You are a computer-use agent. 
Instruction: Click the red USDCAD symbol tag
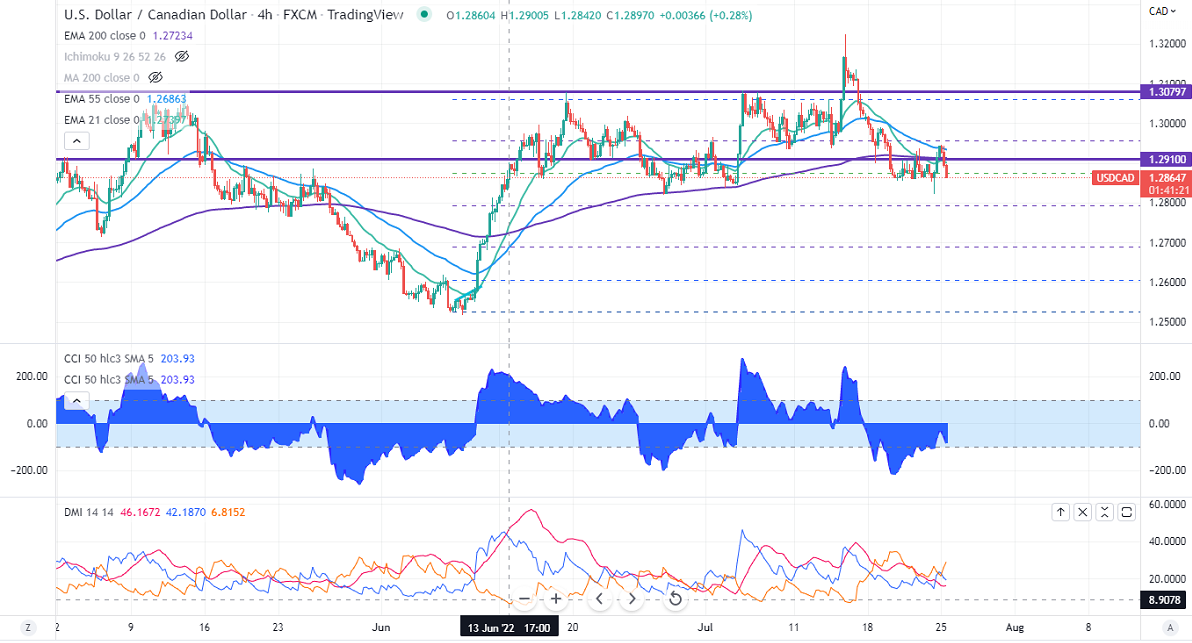pos(1115,178)
